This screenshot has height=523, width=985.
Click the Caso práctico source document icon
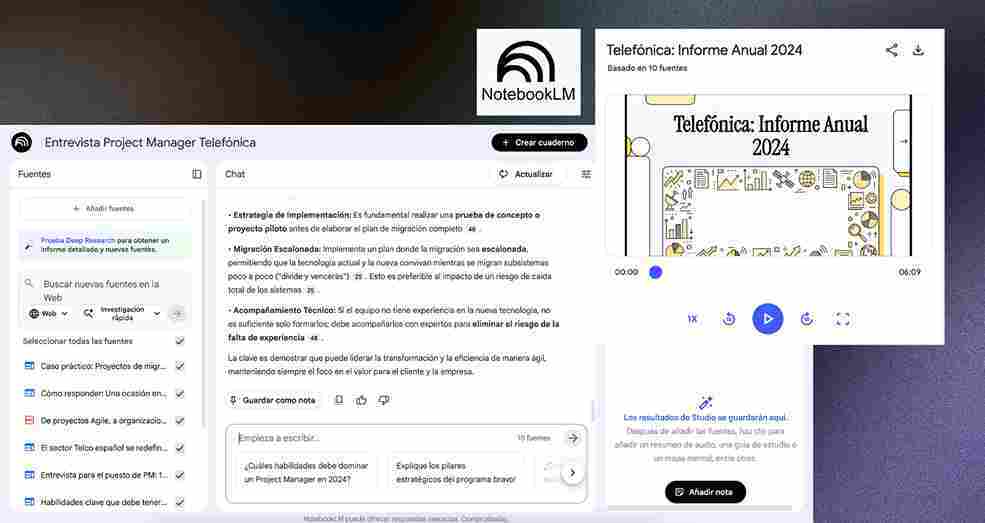coord(30,365)
